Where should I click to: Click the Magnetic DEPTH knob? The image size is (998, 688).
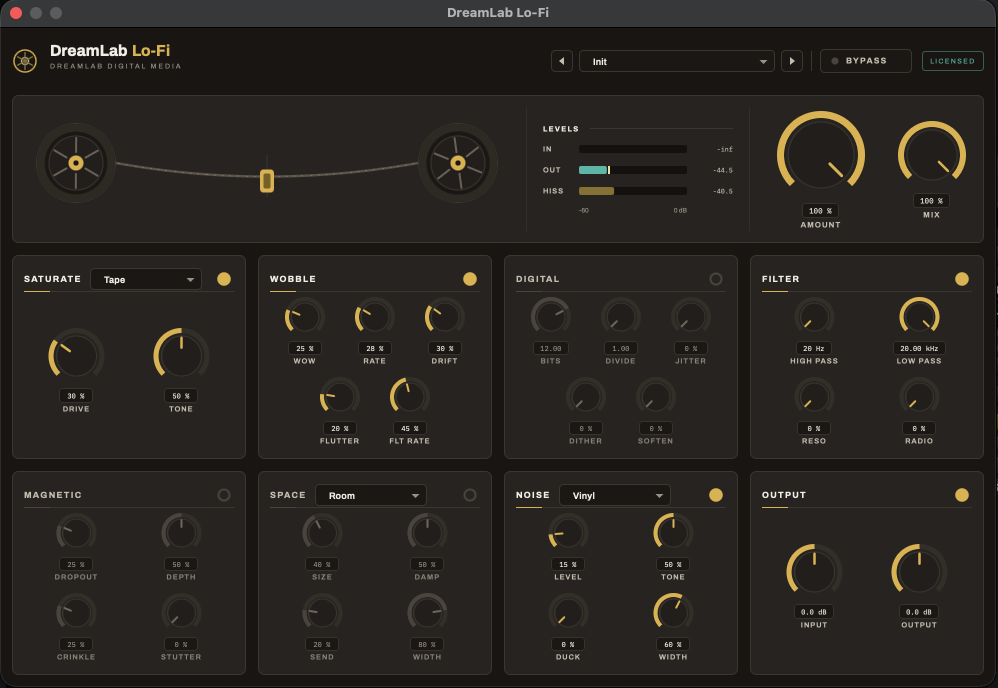pos(181,533)
